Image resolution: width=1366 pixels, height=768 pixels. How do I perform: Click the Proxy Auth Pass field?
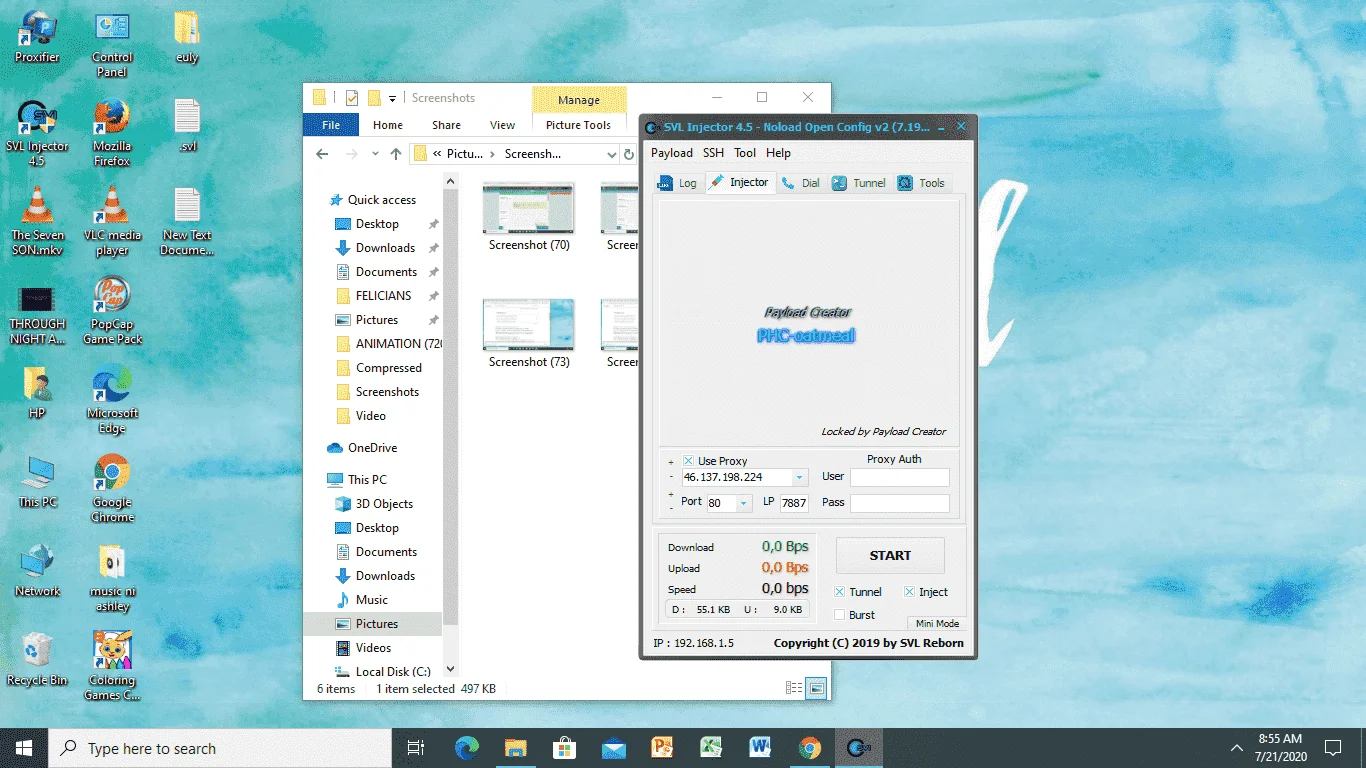pos(899,503)
